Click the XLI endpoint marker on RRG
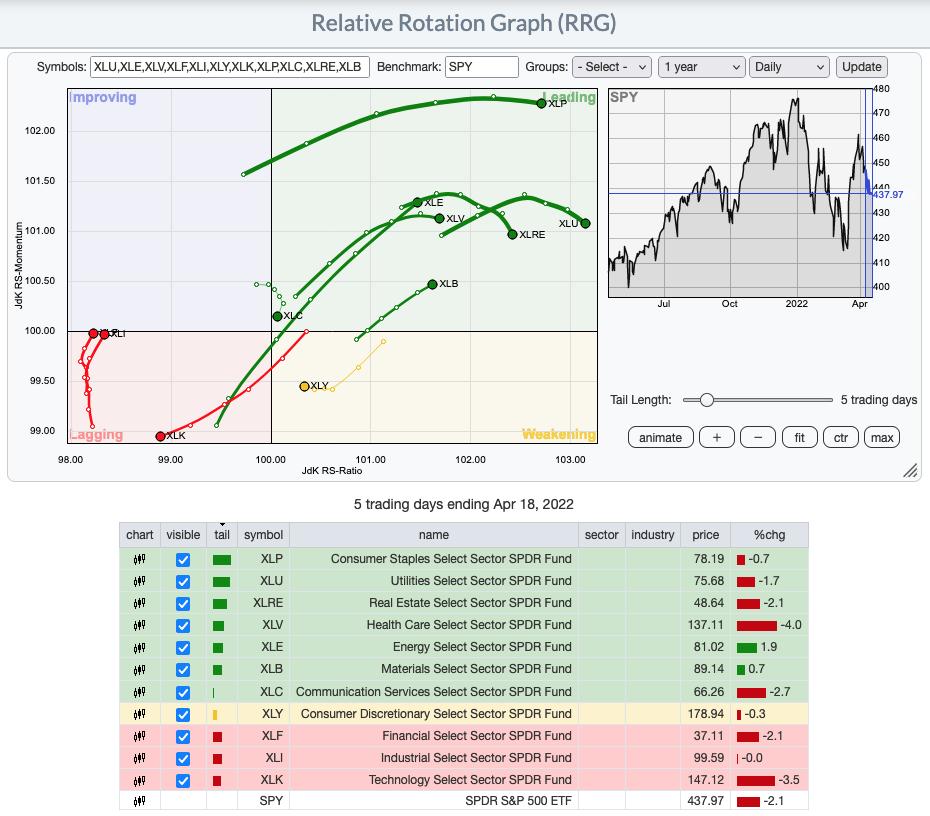 104,334
